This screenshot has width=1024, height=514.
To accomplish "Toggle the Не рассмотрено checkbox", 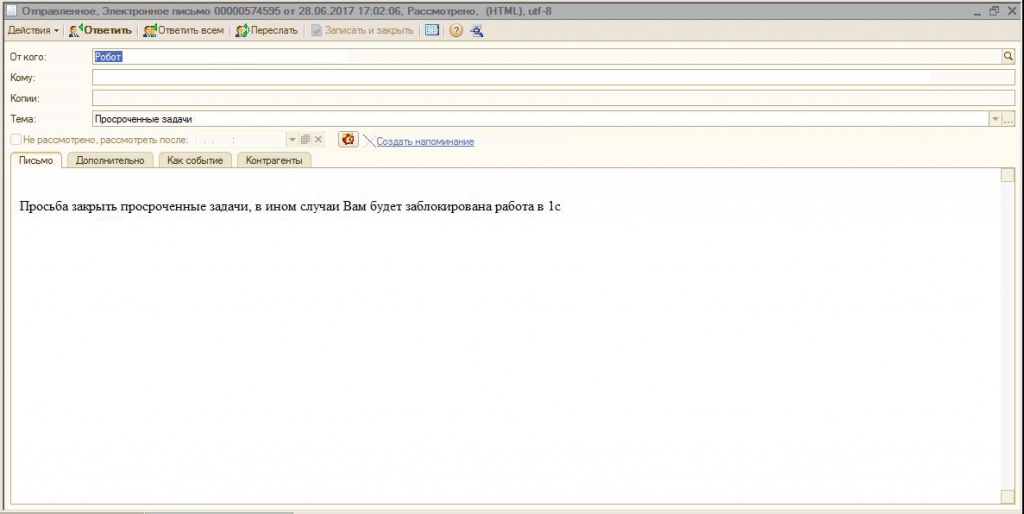I will pos(16,140).
